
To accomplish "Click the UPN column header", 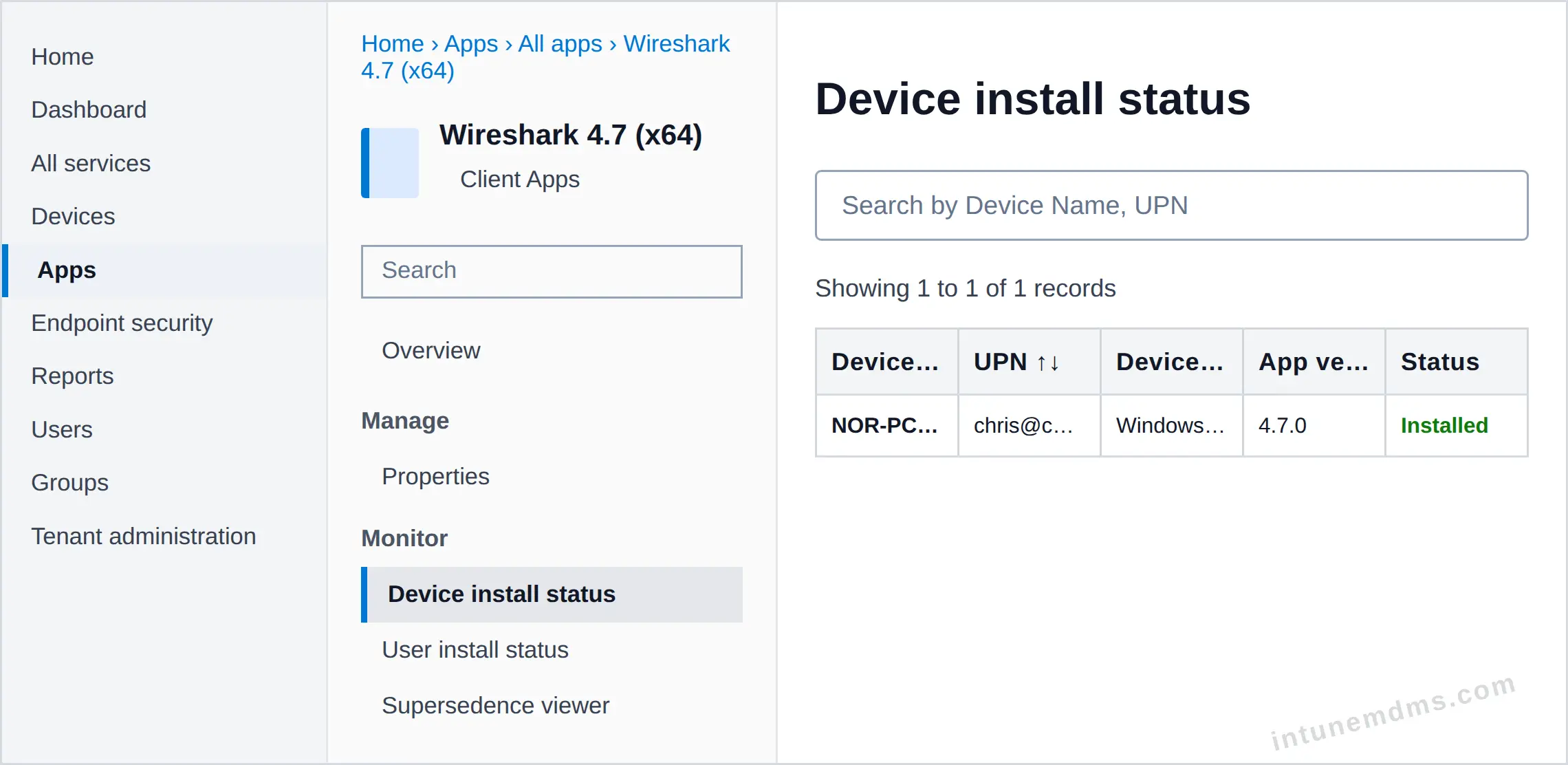I will click(1030, 362).
